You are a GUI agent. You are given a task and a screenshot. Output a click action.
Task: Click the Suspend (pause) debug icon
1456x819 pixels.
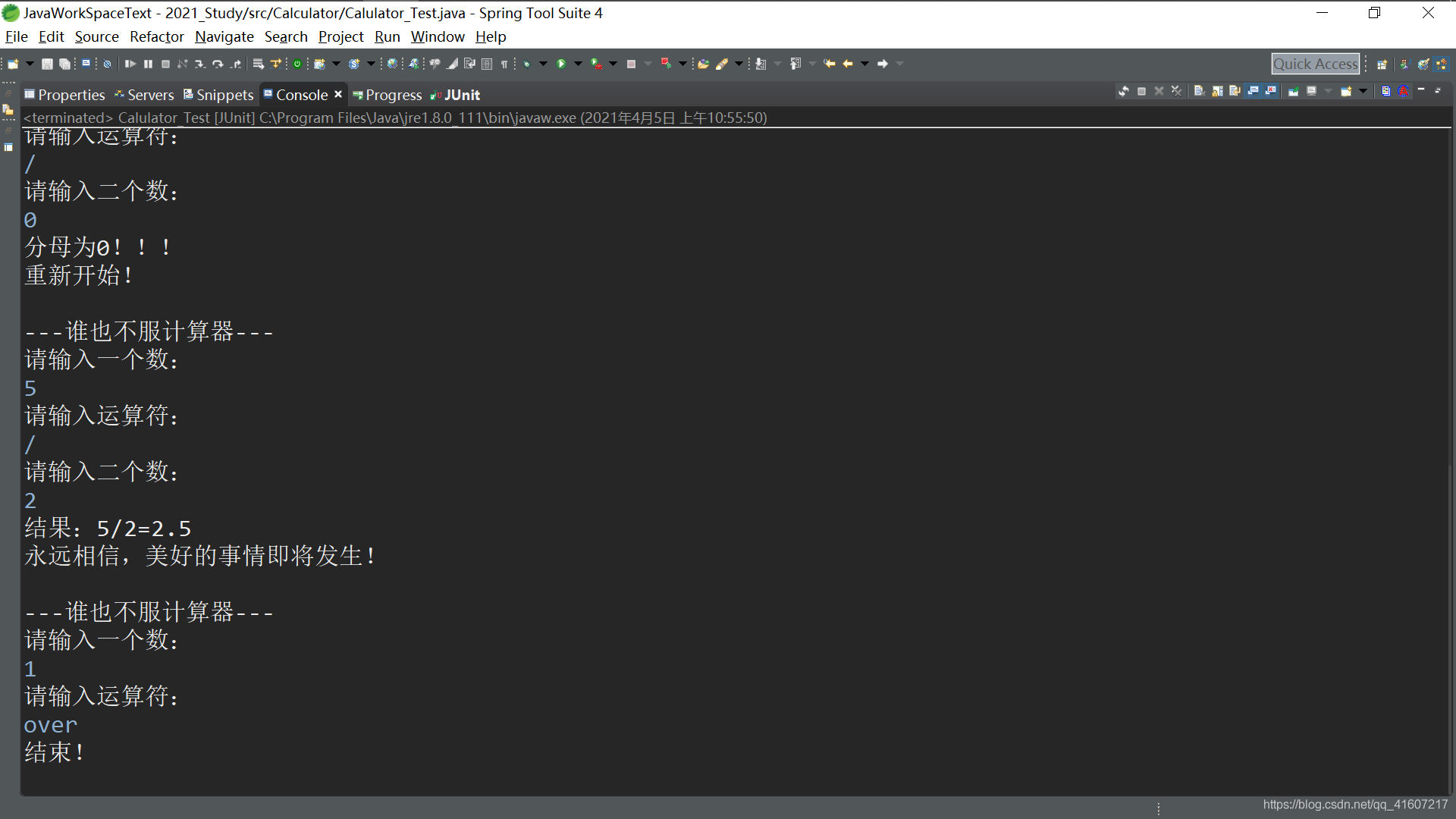coord(148,64)
